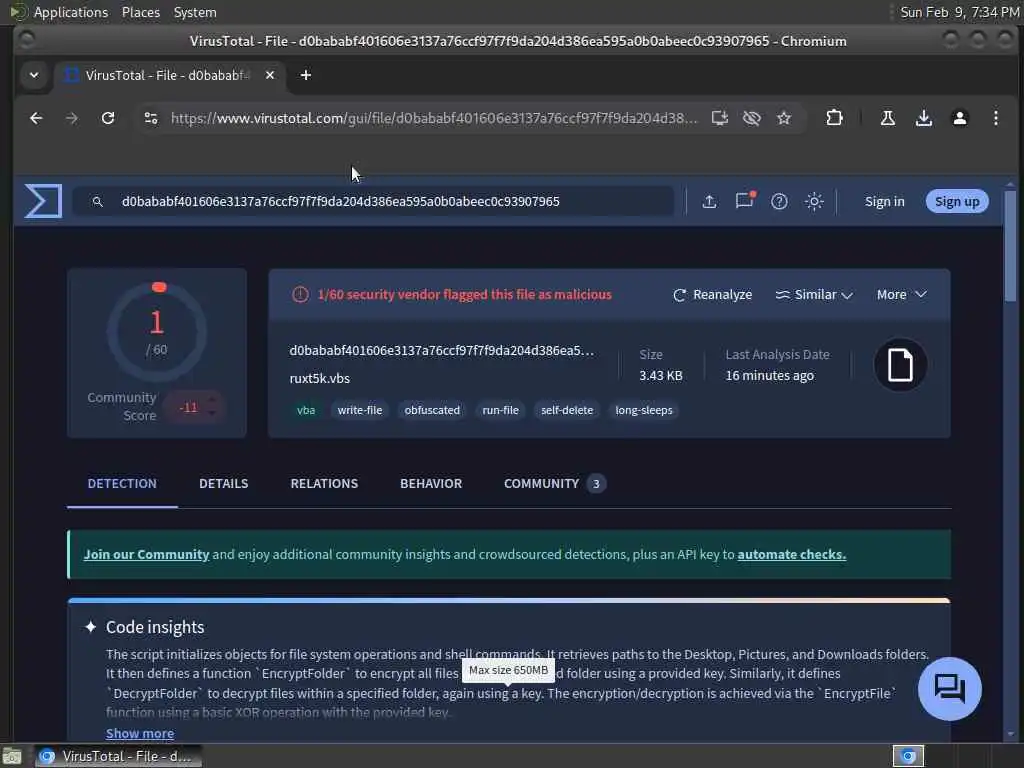The image size is (1024, 768).
Task: Click the file type document icon
Action: pos(900,365)
